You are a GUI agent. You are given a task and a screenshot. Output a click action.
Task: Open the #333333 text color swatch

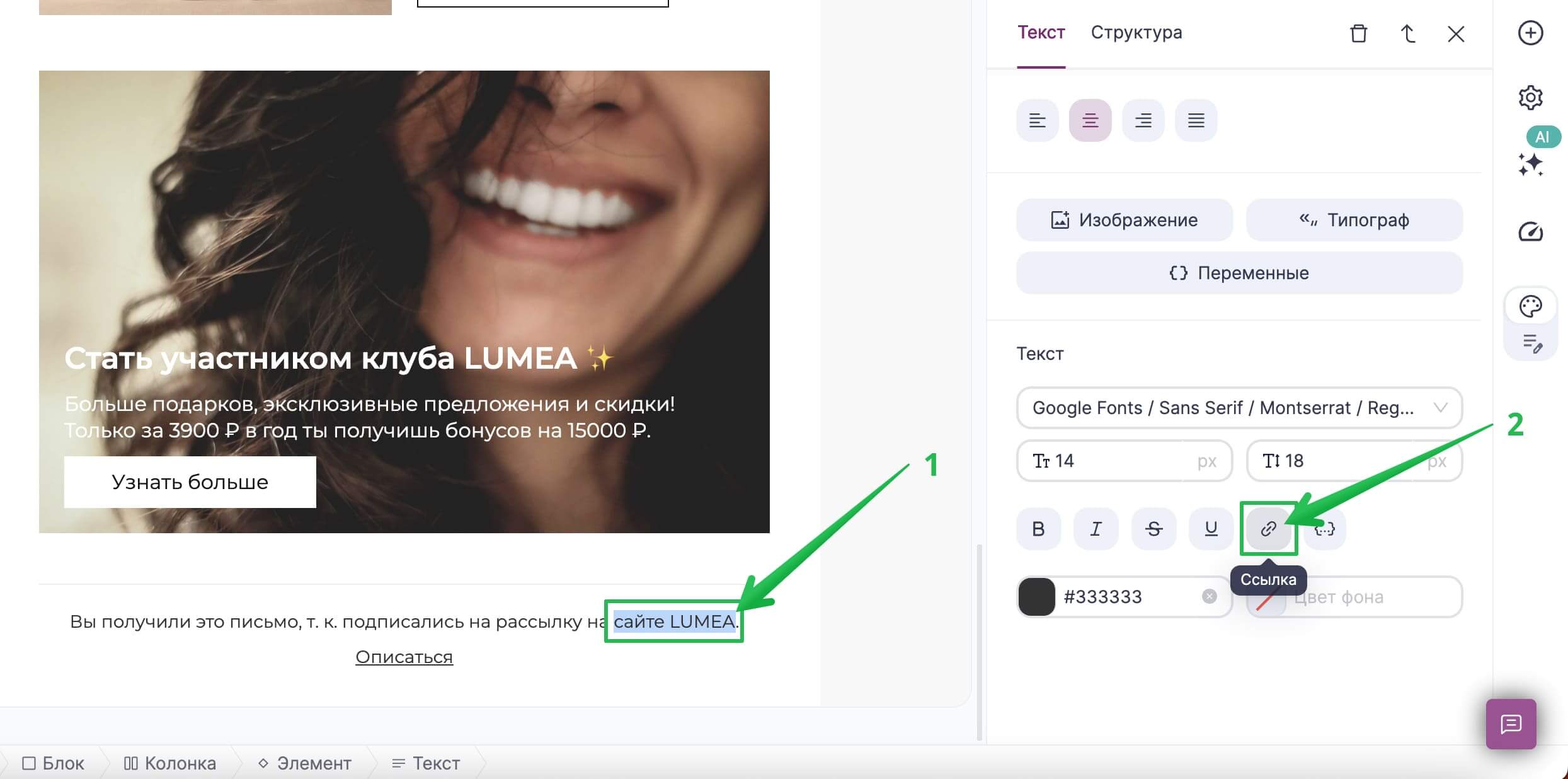pos(1037,596)
